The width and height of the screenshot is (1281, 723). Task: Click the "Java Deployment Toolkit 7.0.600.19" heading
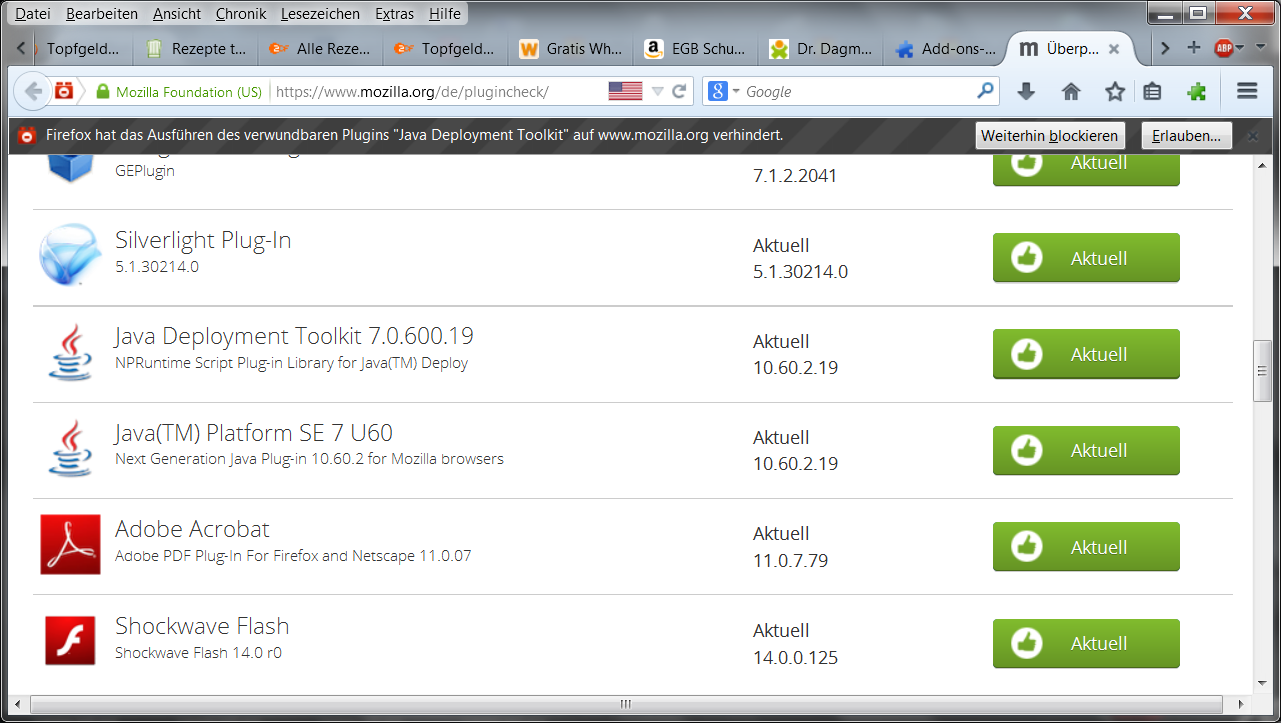point(294,336)
